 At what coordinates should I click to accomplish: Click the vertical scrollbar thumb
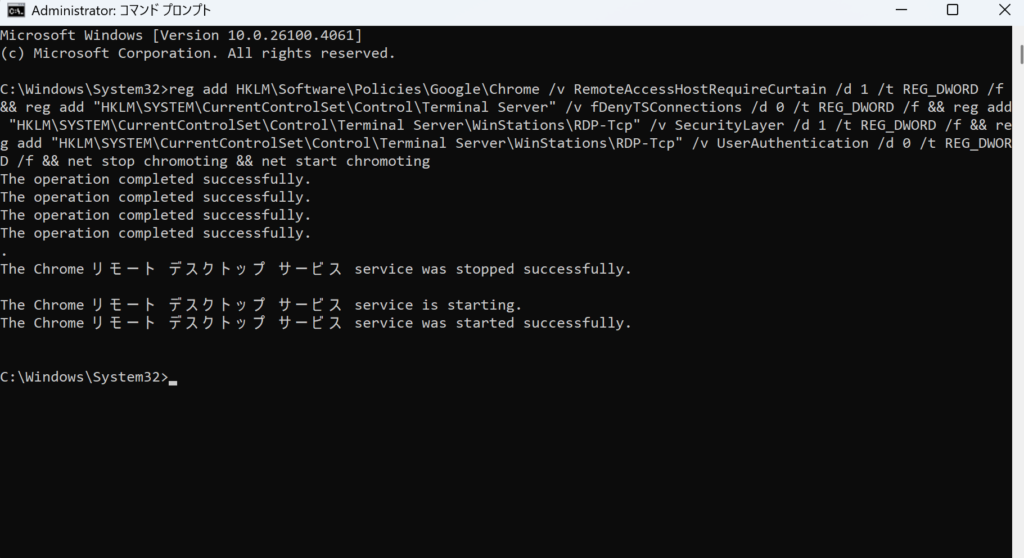1021,54
